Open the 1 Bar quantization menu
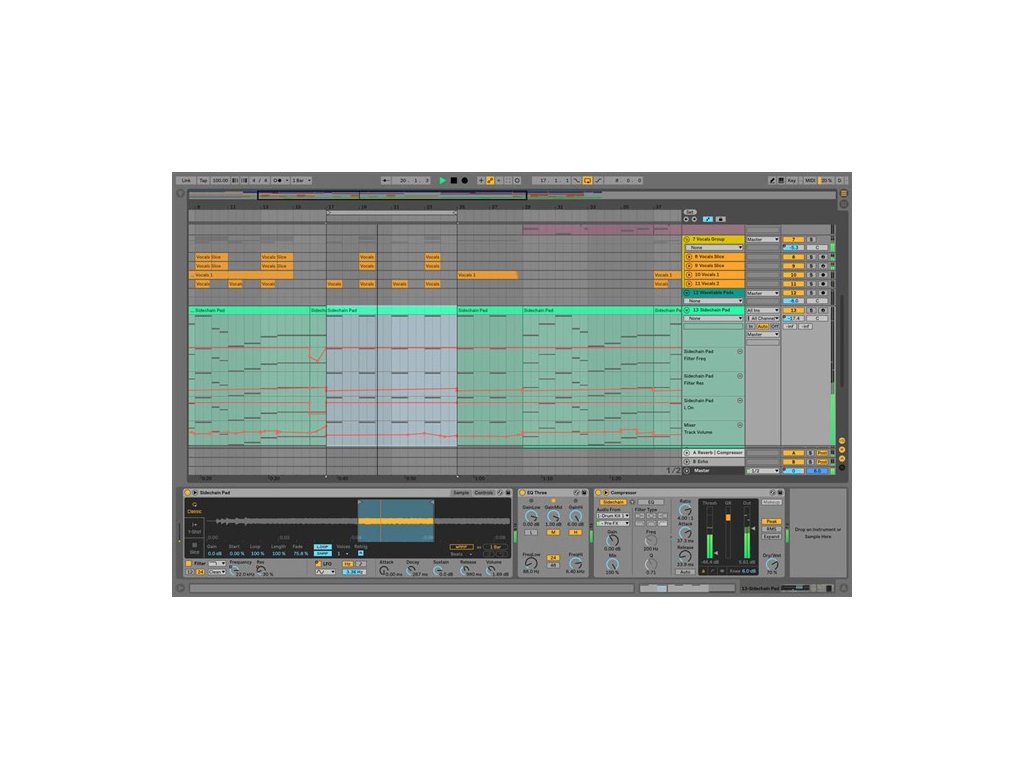 point(301,180)
